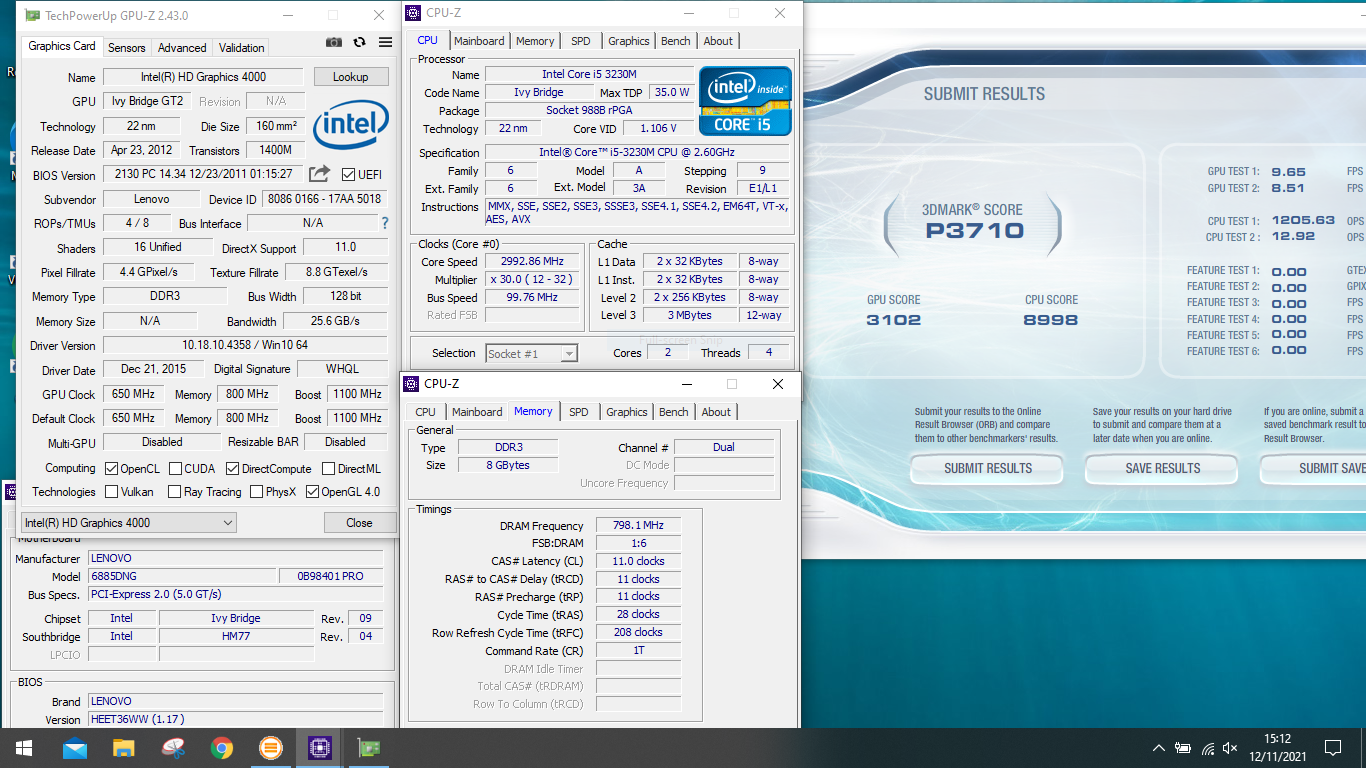Open Google Chrome from taskbar
The height and width of the screenshot is (768, 1366).
pyautogui.click(x=222, y=748)
